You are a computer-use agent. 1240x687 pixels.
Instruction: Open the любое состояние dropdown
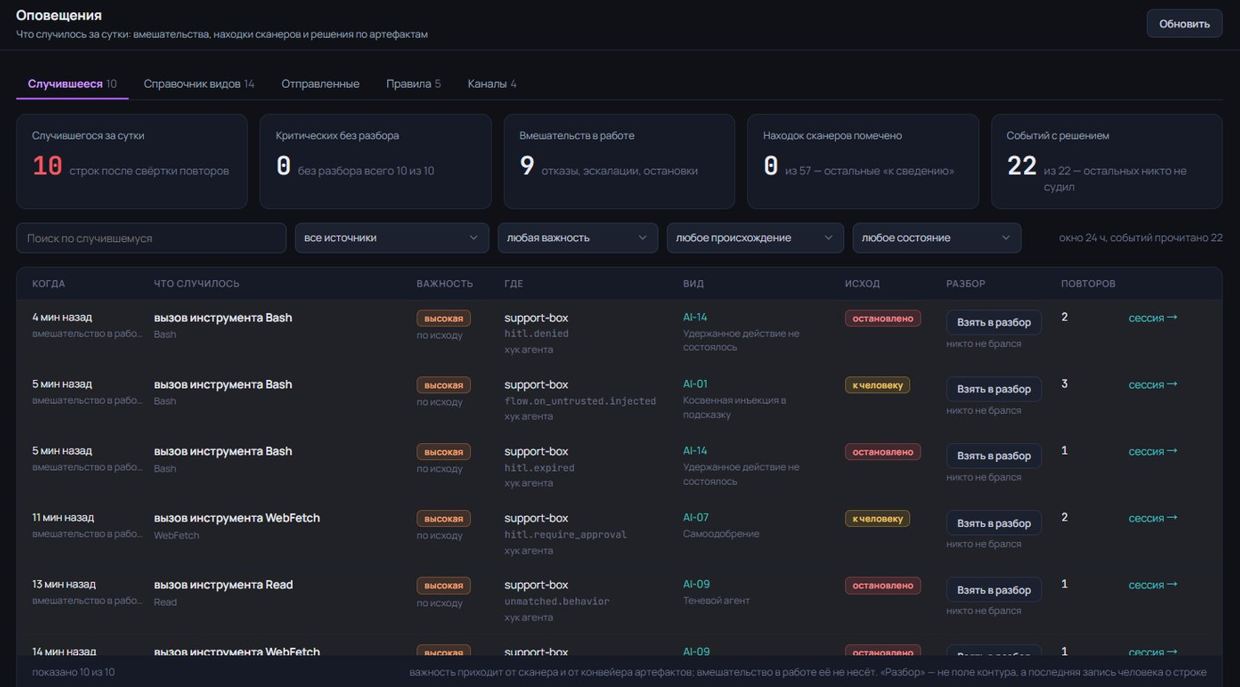pos(936,238)
